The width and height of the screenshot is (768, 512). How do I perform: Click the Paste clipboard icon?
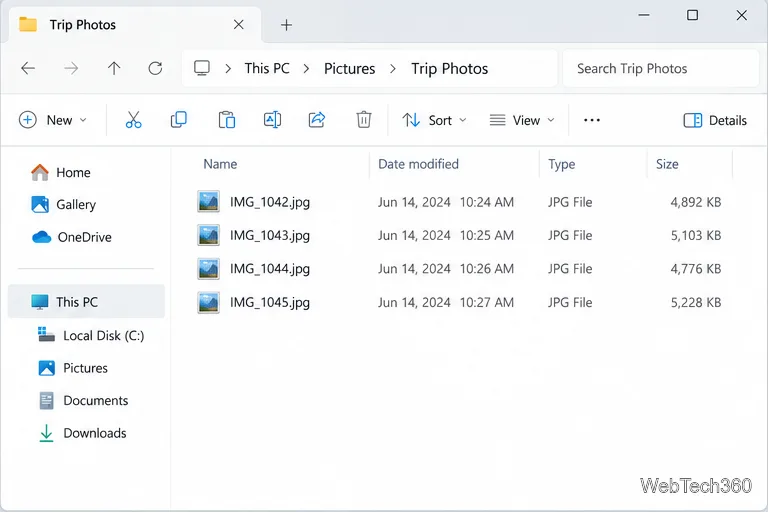226,120
